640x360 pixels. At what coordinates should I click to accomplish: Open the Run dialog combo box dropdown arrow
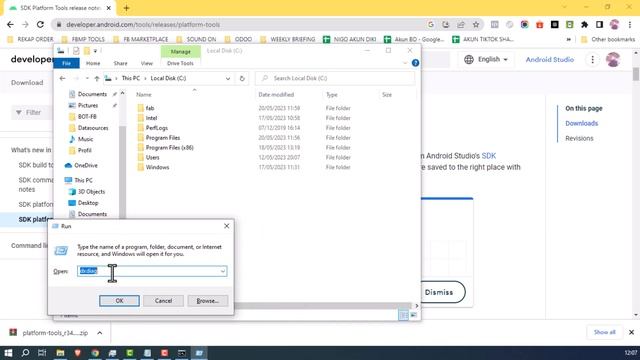click(x=222, y=271)
